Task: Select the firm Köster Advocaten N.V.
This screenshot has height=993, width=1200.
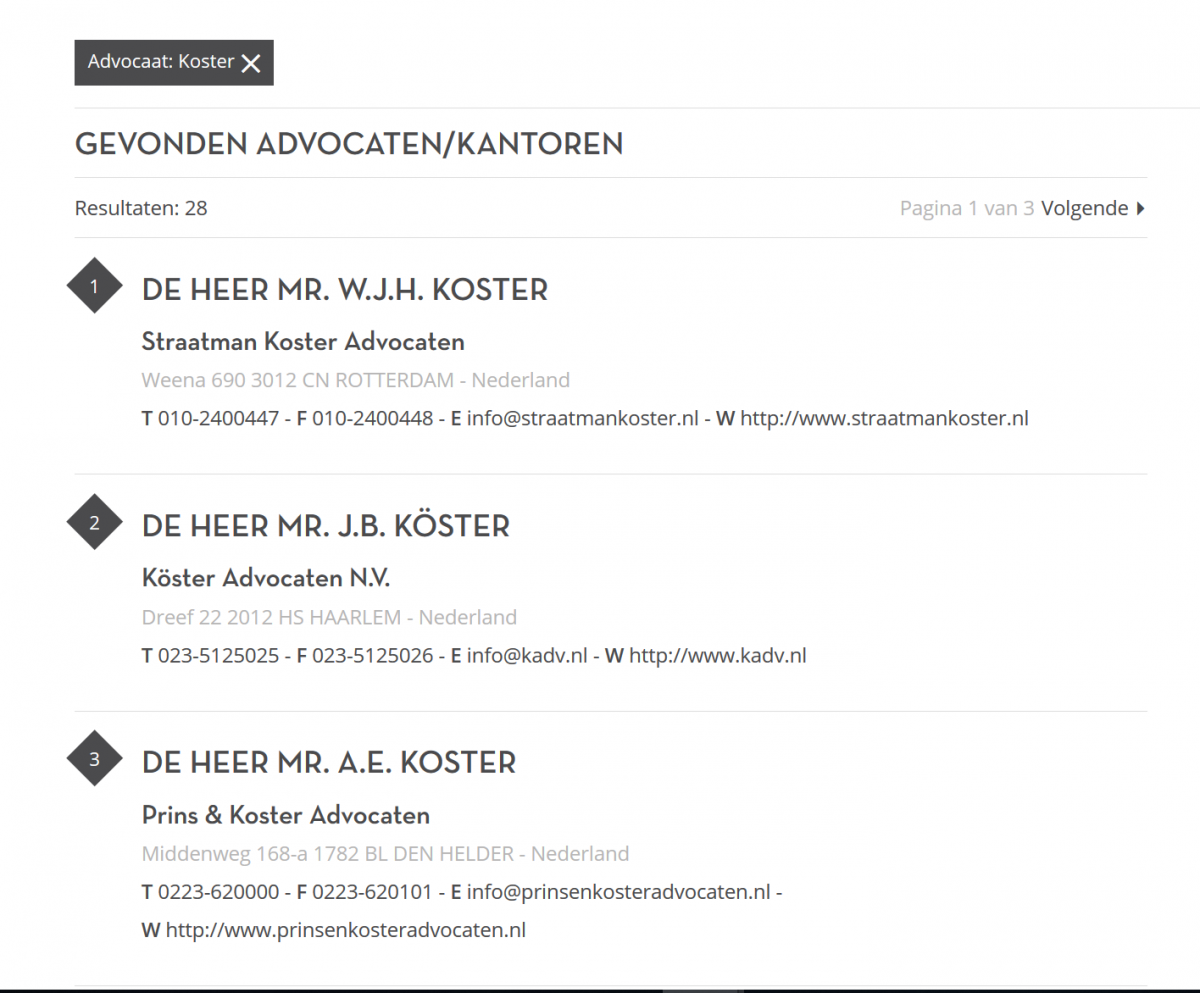Action: click(265, 578)
